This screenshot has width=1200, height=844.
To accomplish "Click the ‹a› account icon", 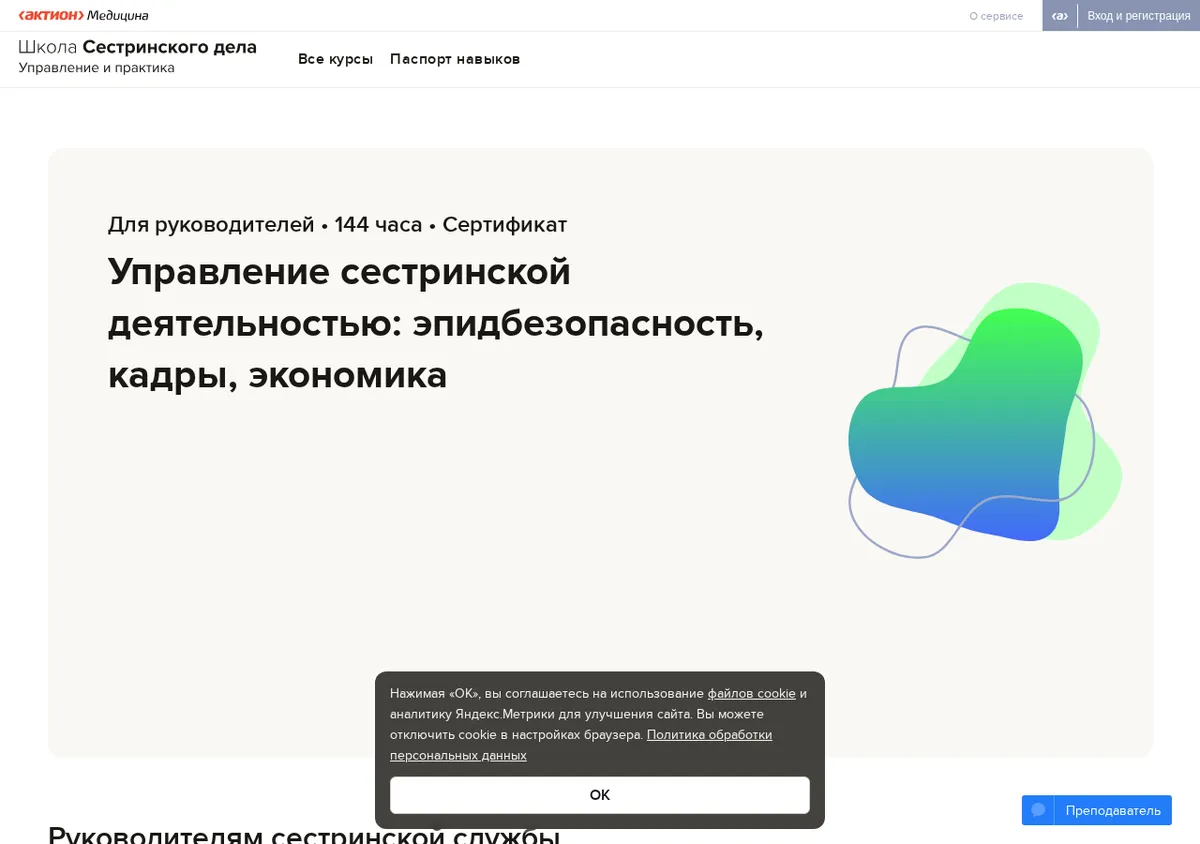I will [x=1060, y=16].
